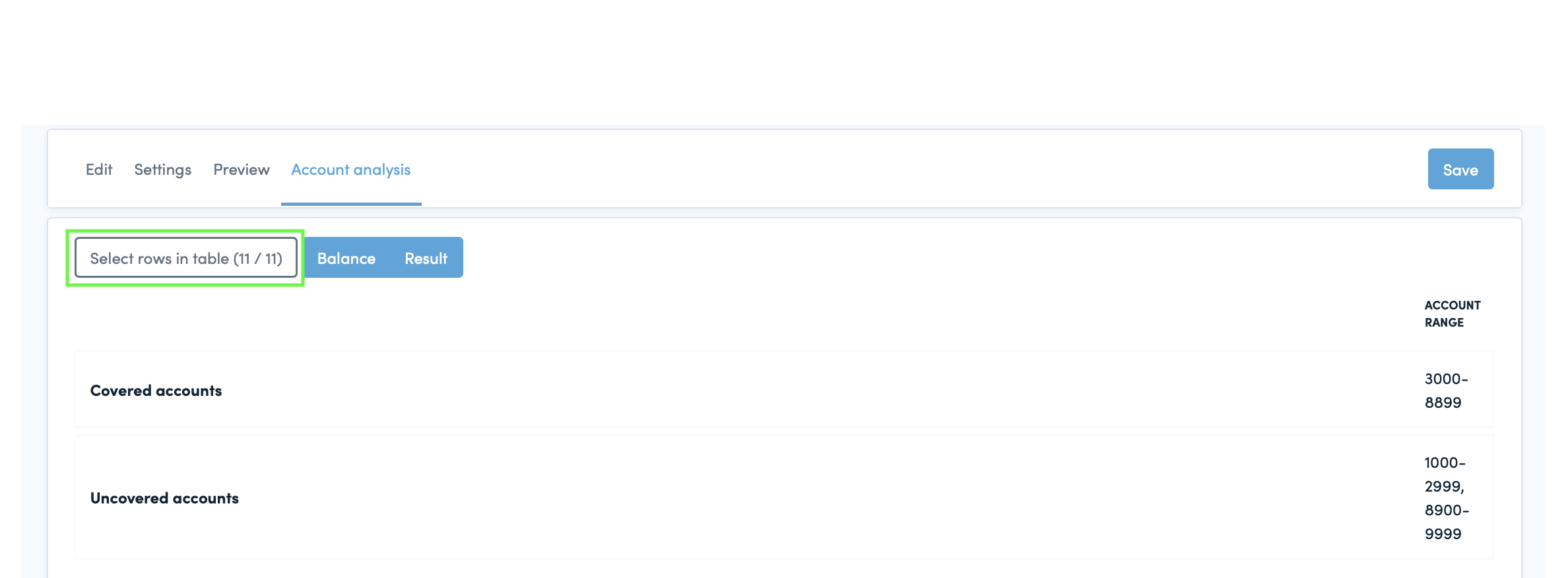Toggle the Balance filter
Screen dimensions: 1568x578
click(x=346, y=258)
